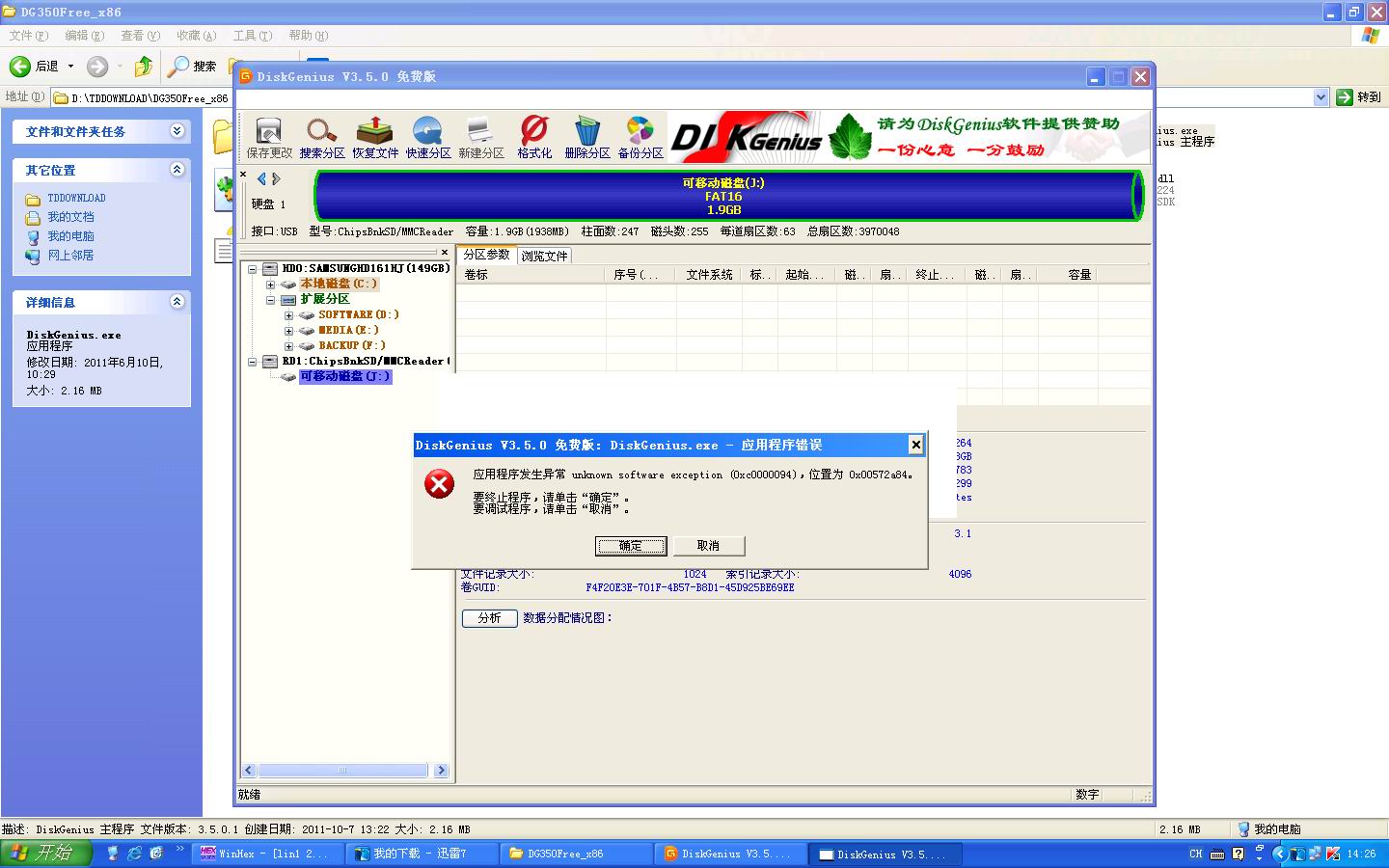Switch to the 浏览文件 tab
Screen dimensions: 1389x868
(x=544, y=256)
